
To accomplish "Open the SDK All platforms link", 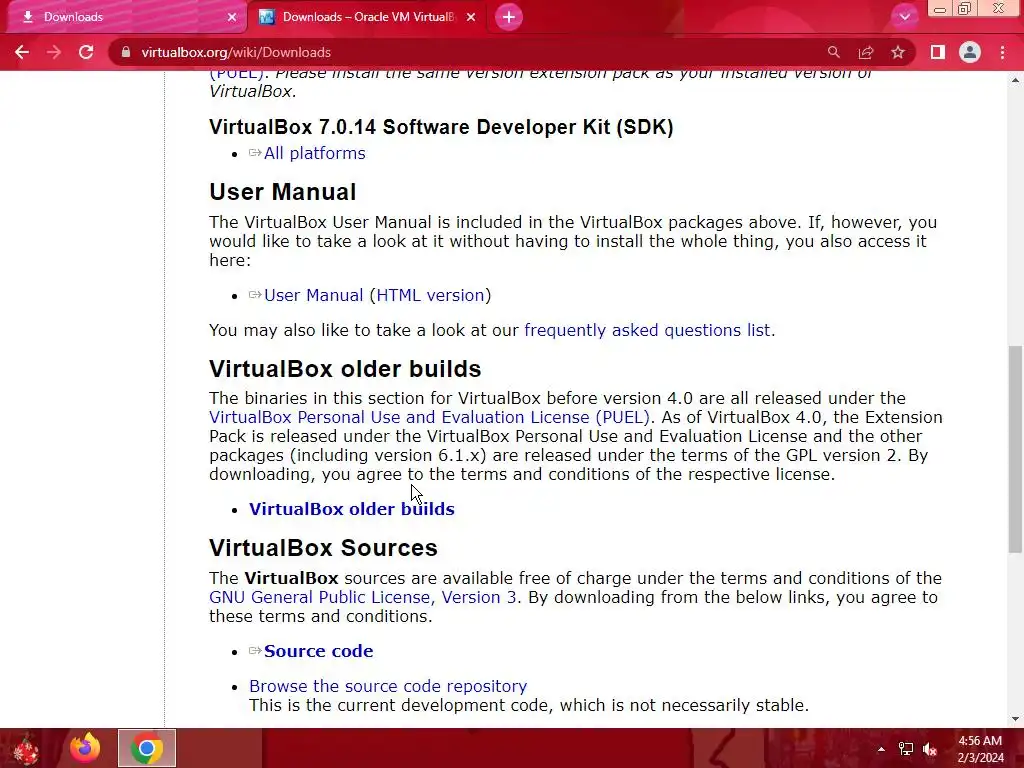I will [x=314, y=153].
